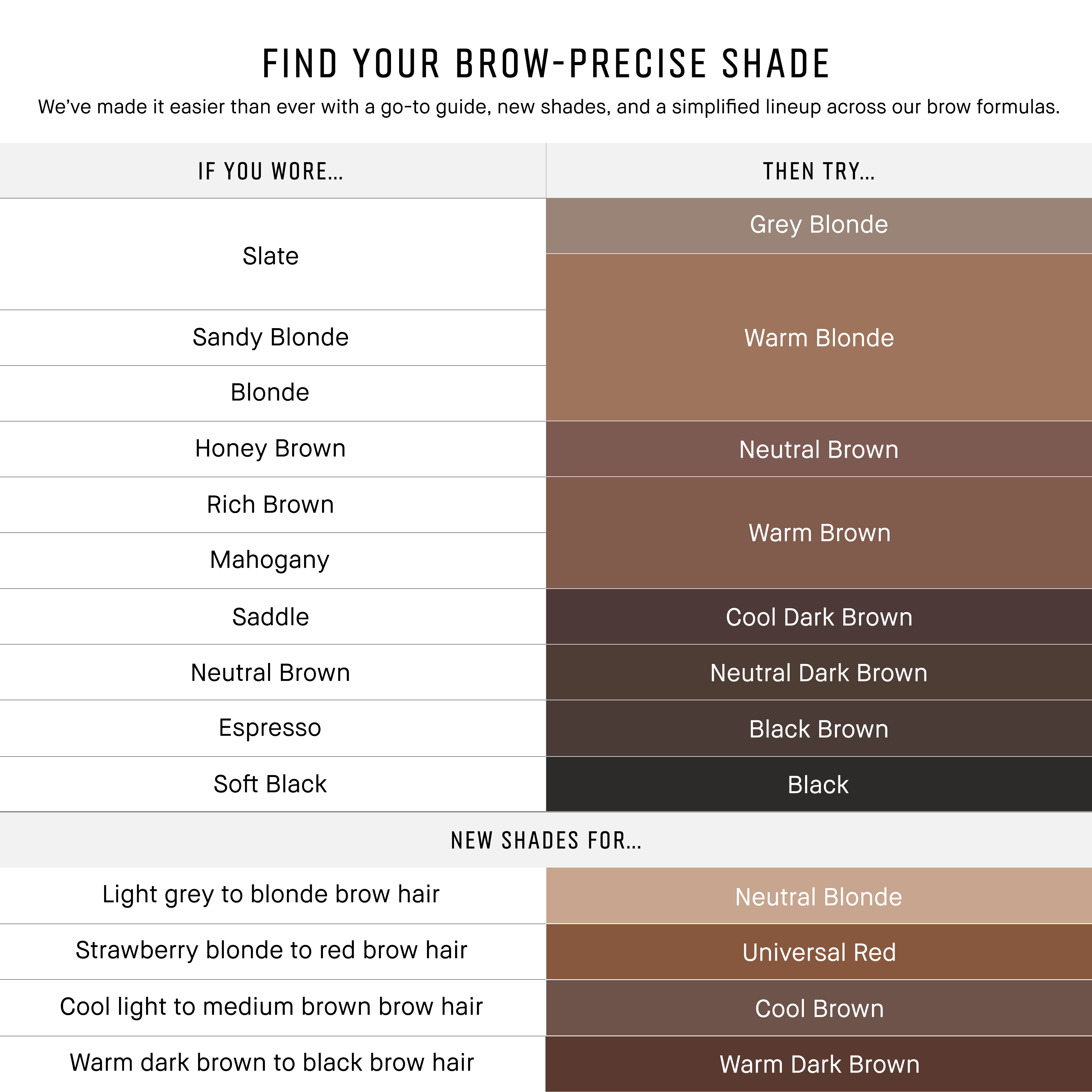Select the Sandy Blonde former shade row
The width and height of the screenshot is (1092, 1092).
(270, 337)
